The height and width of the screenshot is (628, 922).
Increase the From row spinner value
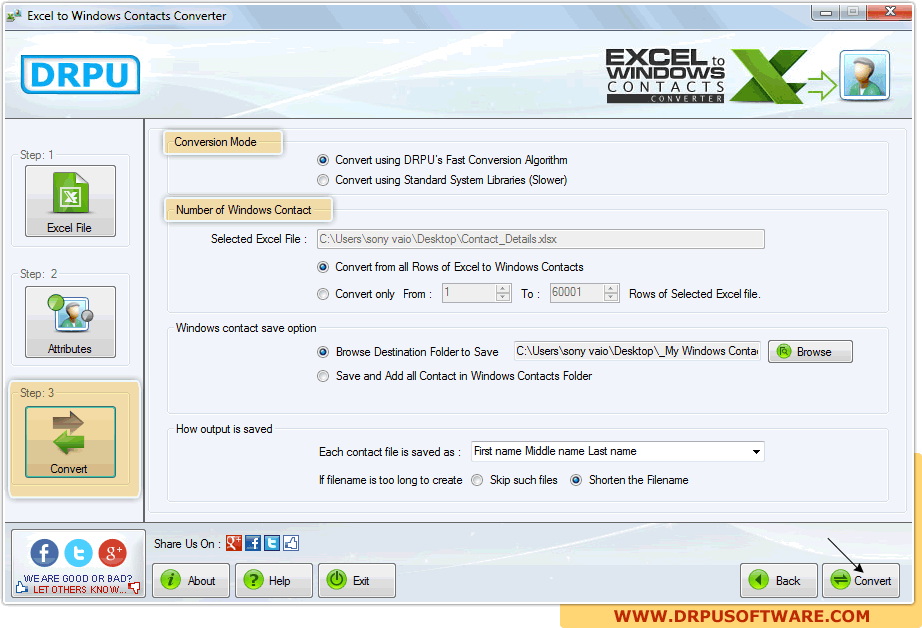coord(503,289)
